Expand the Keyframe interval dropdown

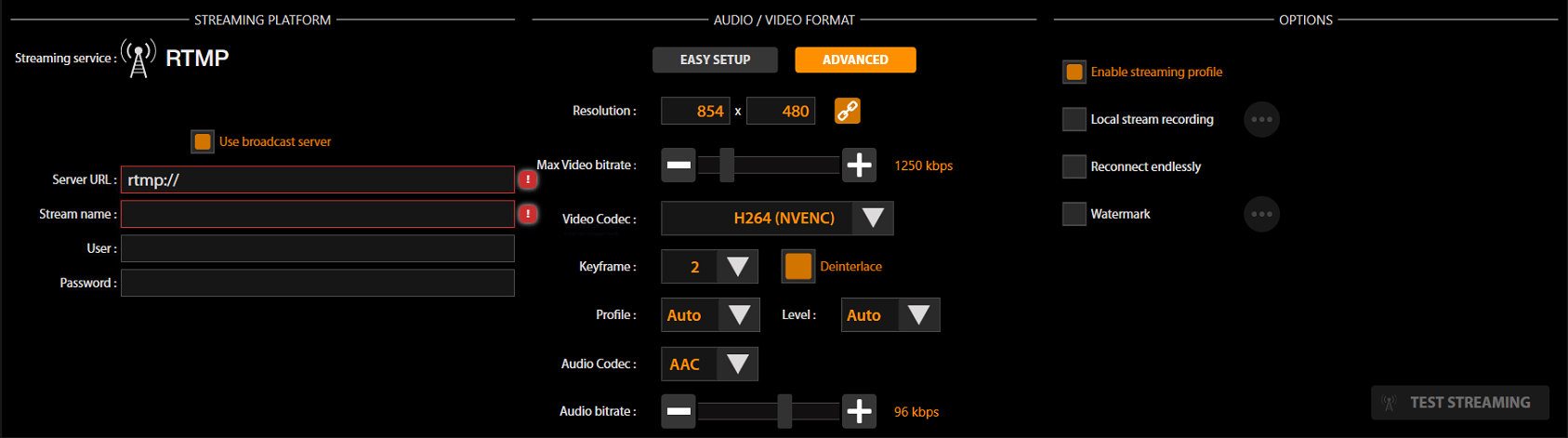[737, 267]
